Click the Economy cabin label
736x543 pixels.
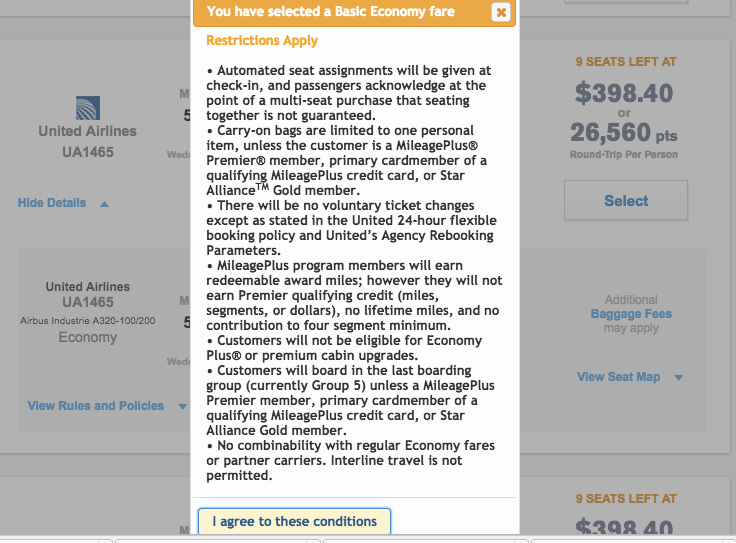coord(88,338)
